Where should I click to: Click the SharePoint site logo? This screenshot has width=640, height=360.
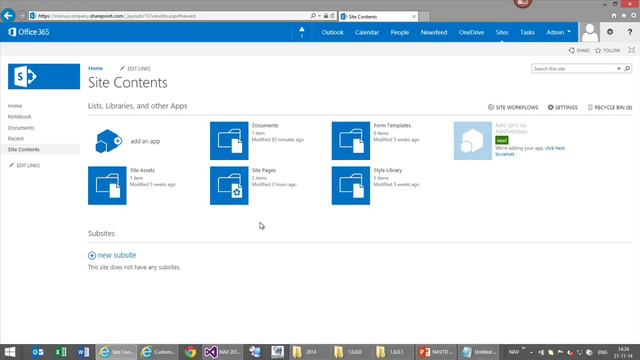tap(44, 76)
